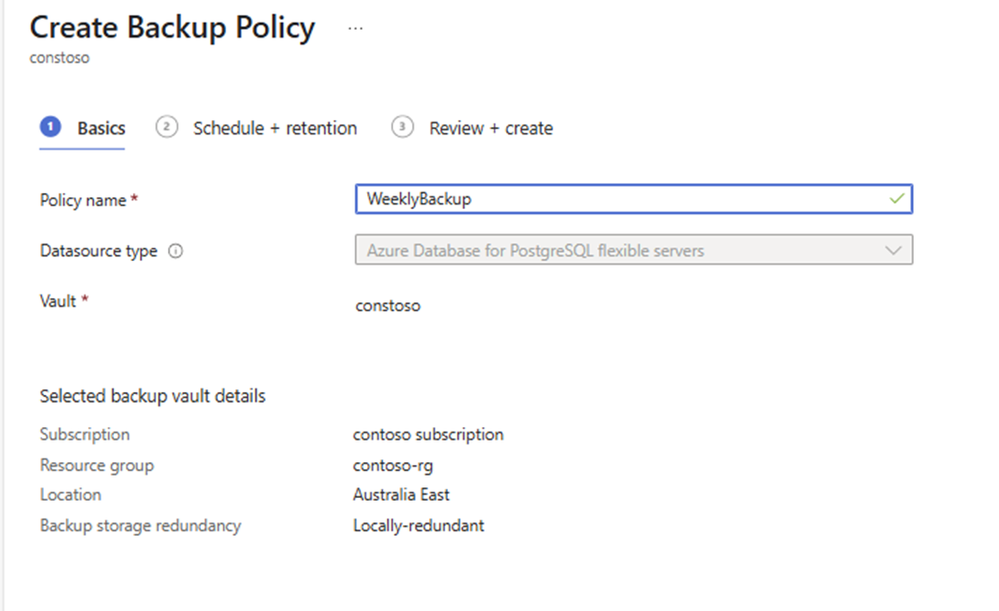Click the Resource group label
This screenshot has height=611, width=999.
[97, 466]
